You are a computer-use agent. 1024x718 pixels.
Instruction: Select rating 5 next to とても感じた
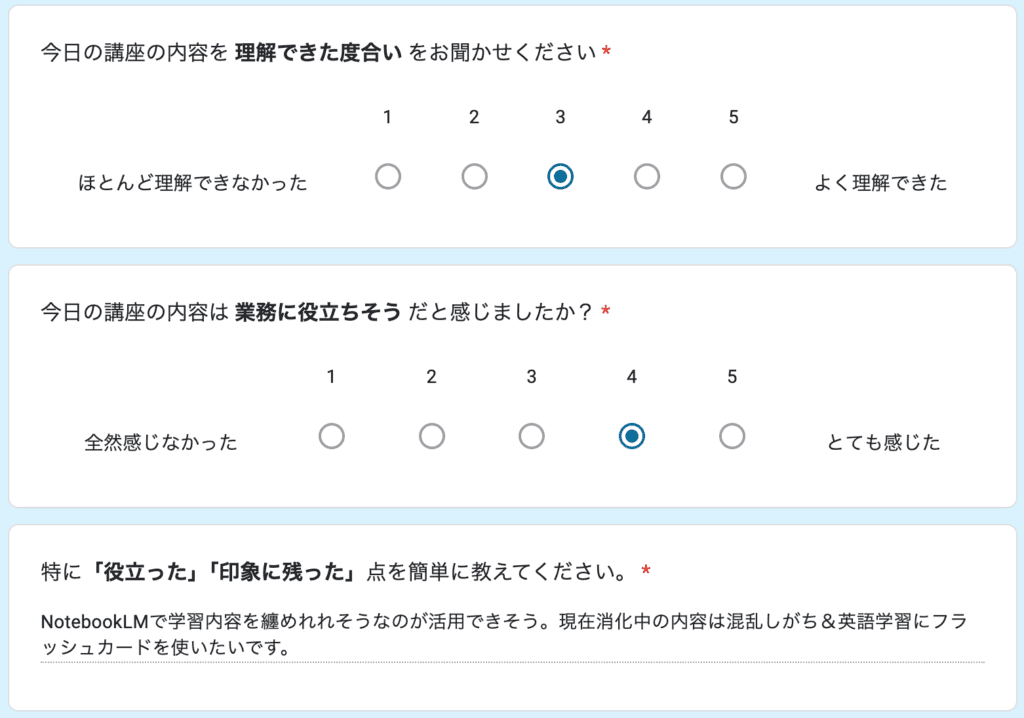[x=732, y=436]
